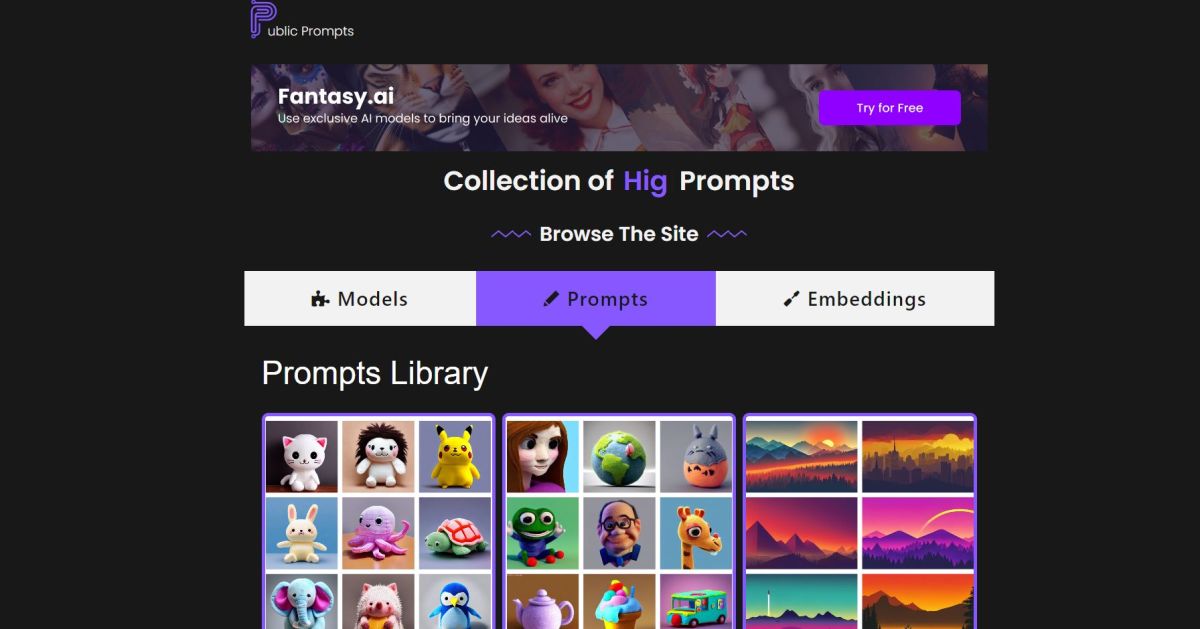Open the Earth globe clay thumbnail
Viewport: 1200px width, 629px height.
pyautogui.click(x=619, y=456)
